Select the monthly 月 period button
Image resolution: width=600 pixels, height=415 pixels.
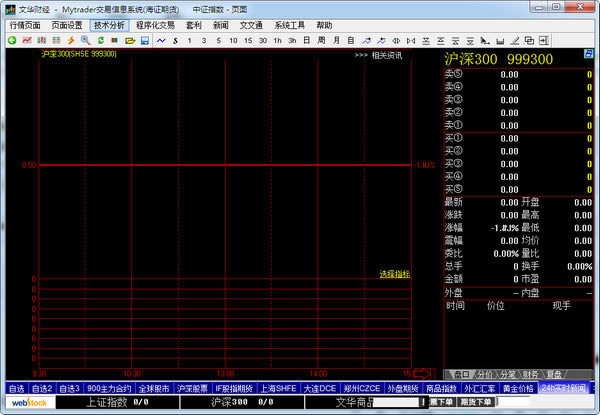coord(336,40)
